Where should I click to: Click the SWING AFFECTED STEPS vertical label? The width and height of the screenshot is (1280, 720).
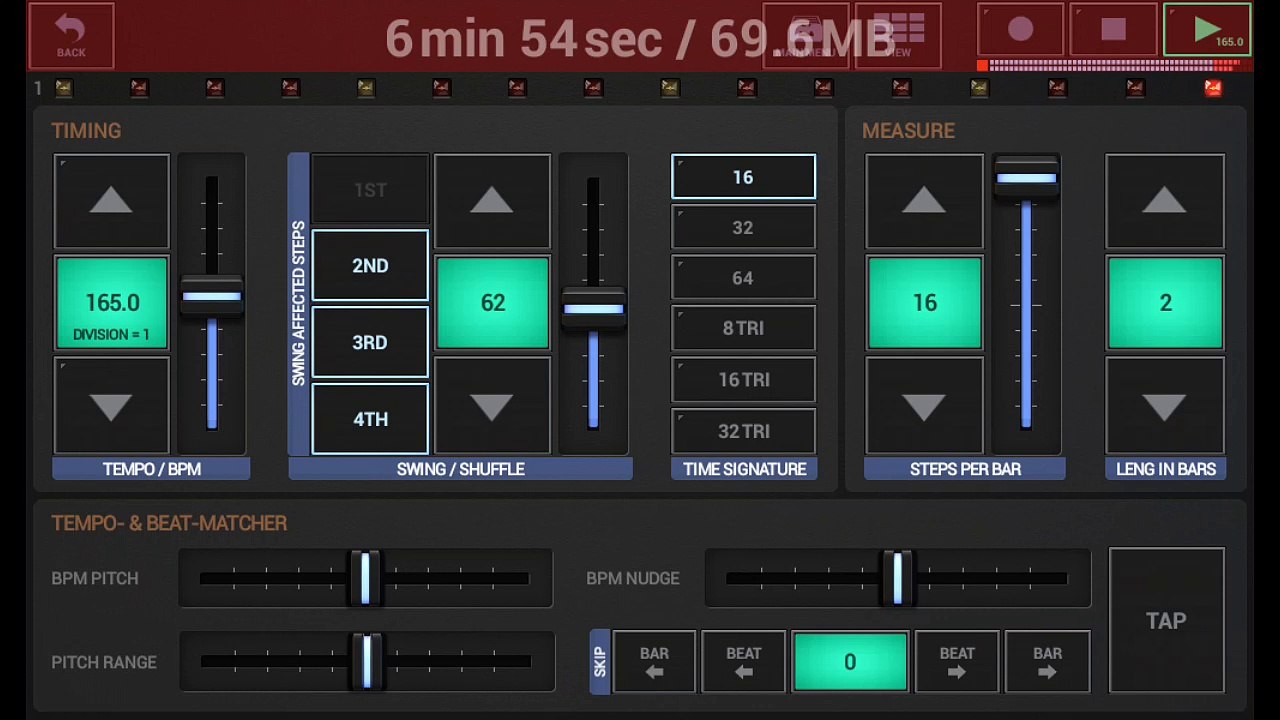(298, 304)
